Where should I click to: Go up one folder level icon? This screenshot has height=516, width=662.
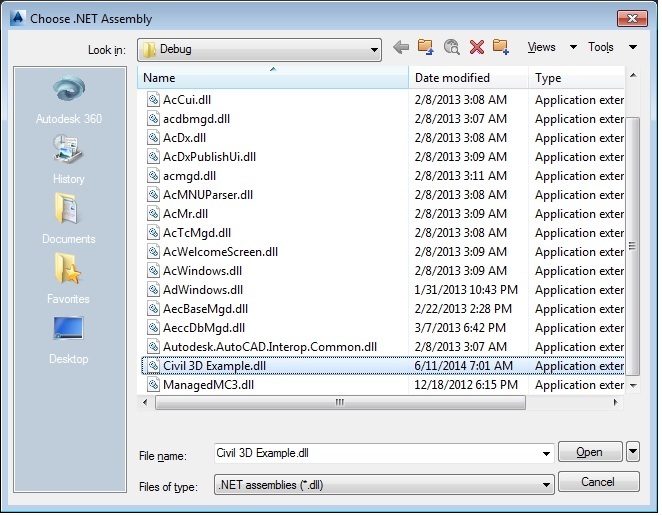tap(426, 47)
